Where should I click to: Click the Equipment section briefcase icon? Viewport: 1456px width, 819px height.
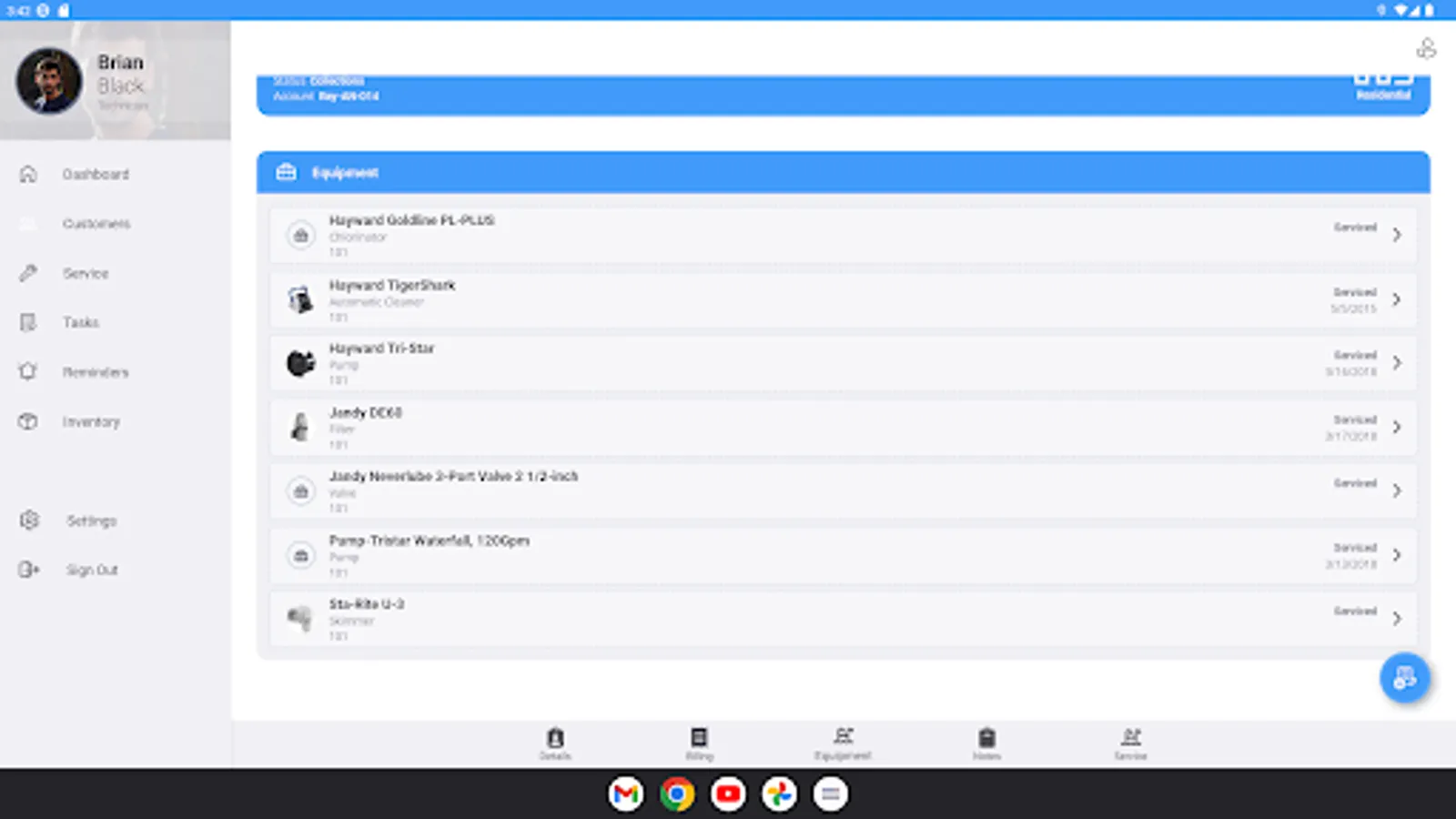286,172
